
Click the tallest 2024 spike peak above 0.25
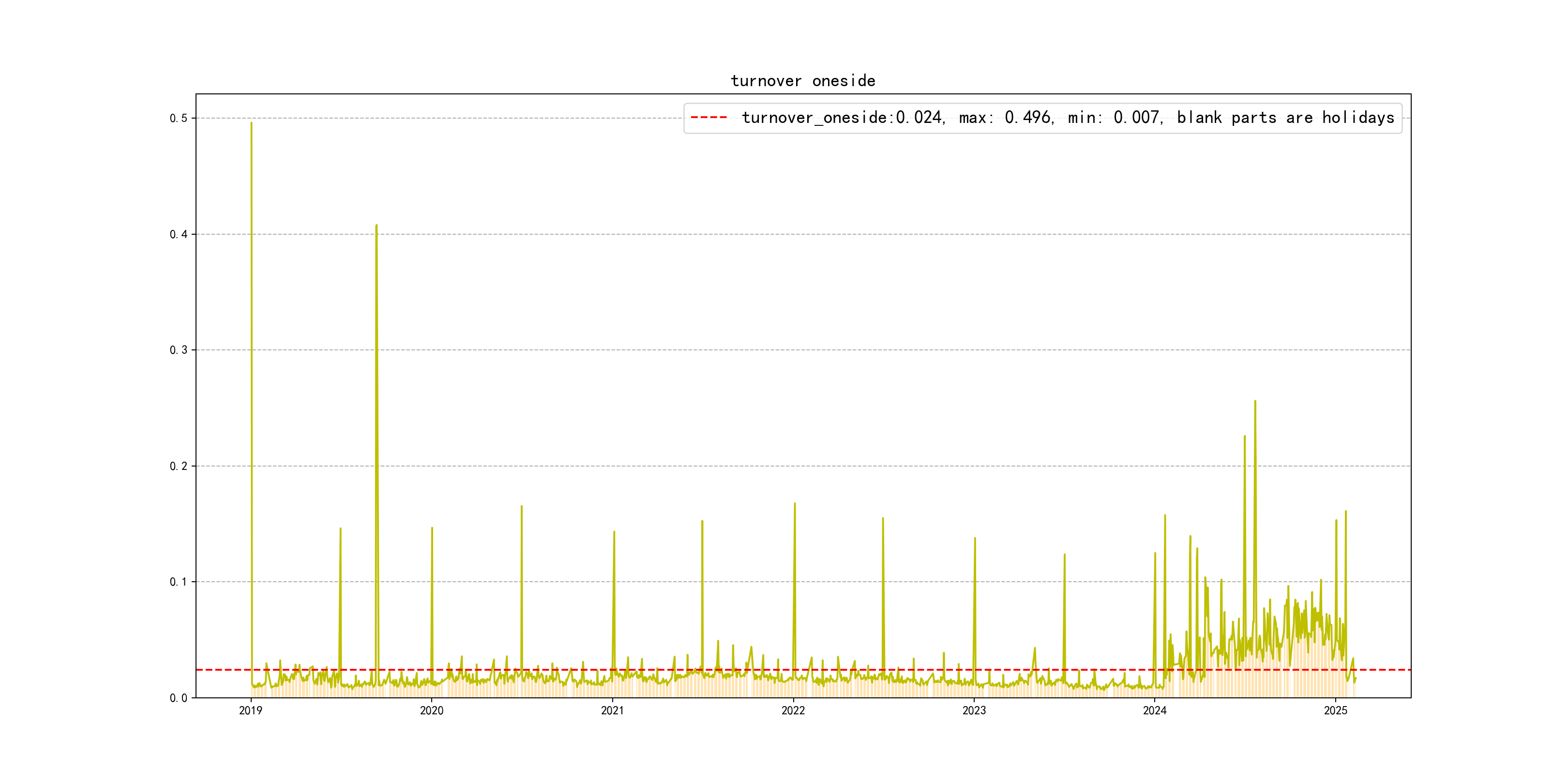pyautogui.click(x=1255, y=402)
